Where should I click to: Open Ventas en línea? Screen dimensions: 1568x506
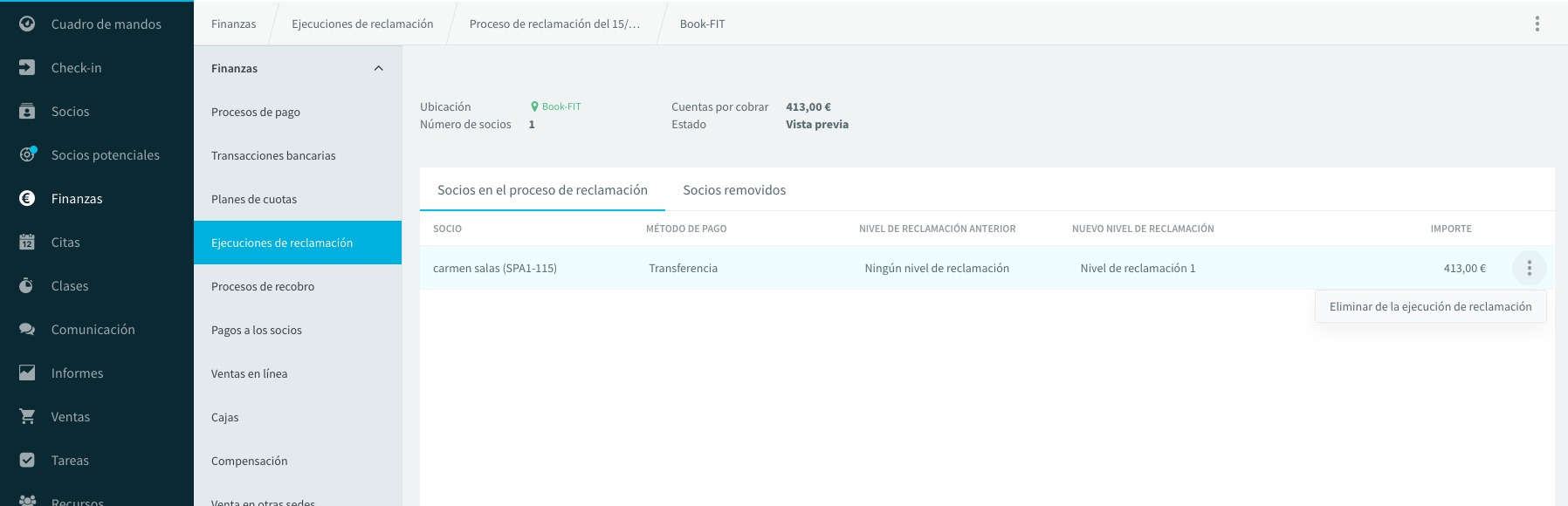(x=298, y=373)
